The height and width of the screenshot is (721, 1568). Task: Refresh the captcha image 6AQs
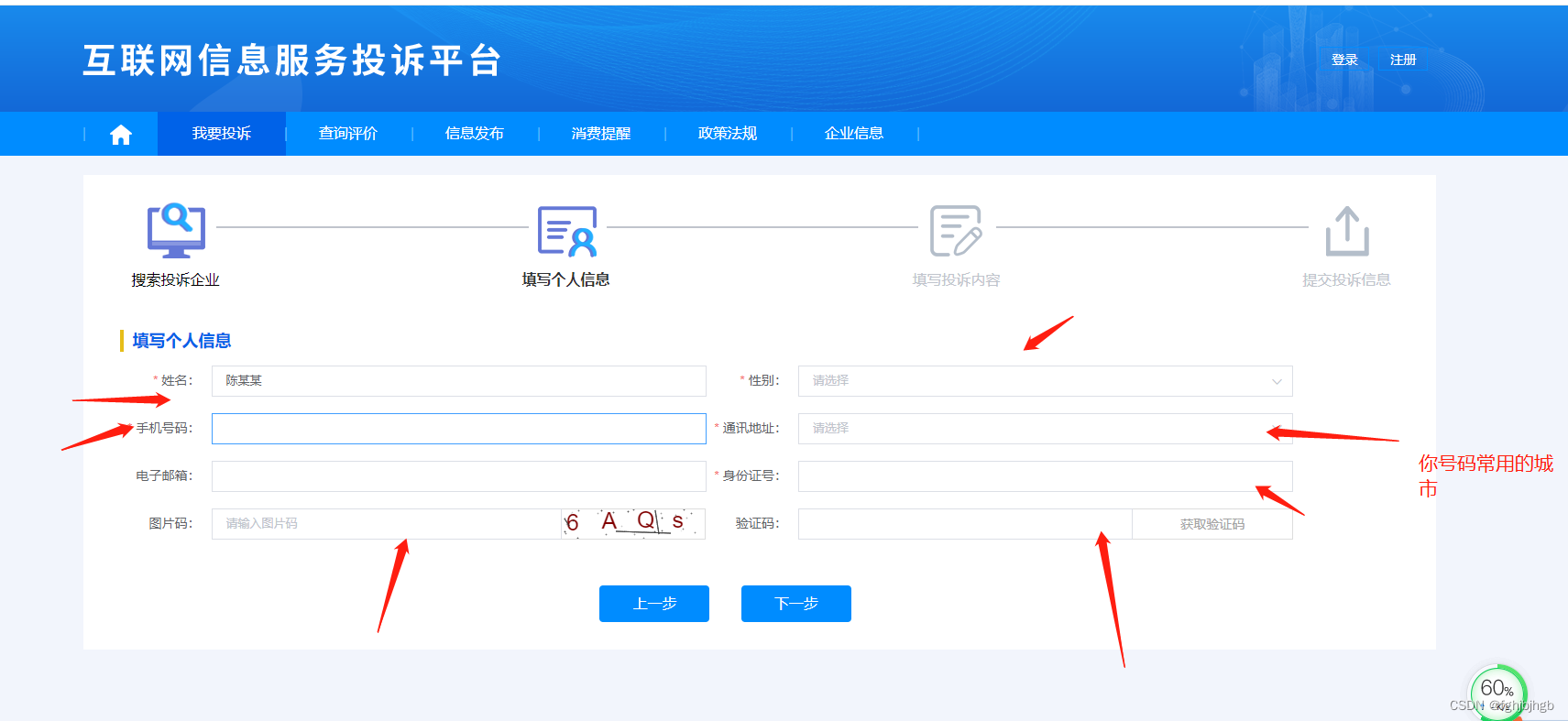click(632, 523)
